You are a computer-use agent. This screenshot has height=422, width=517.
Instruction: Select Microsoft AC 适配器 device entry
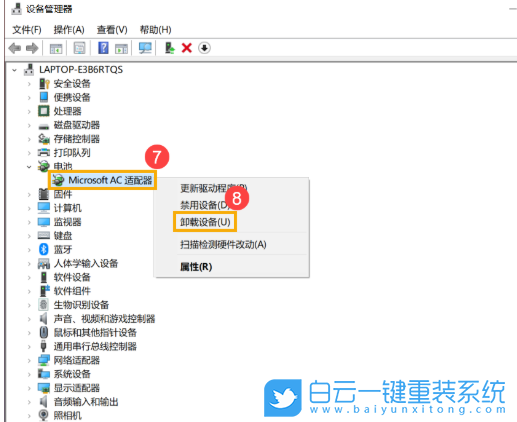click(103, 180)
